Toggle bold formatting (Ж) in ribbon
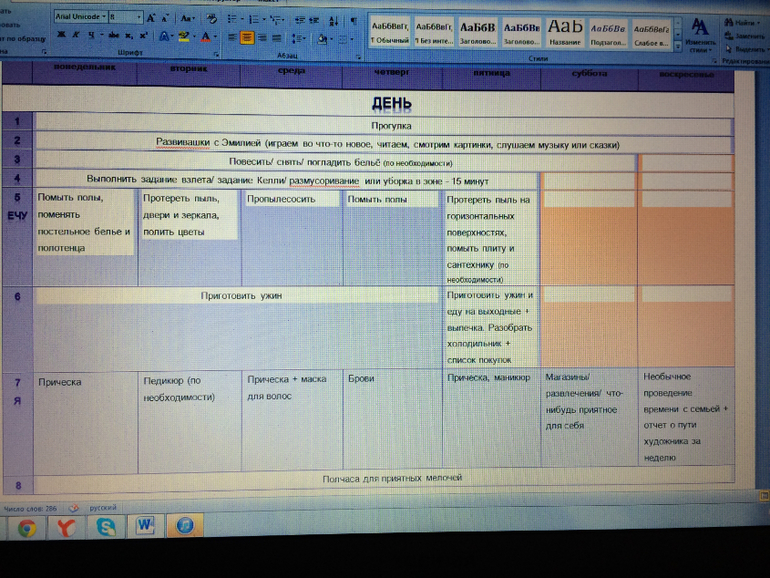Screen dimensions: 770x578 click(61, 35)
